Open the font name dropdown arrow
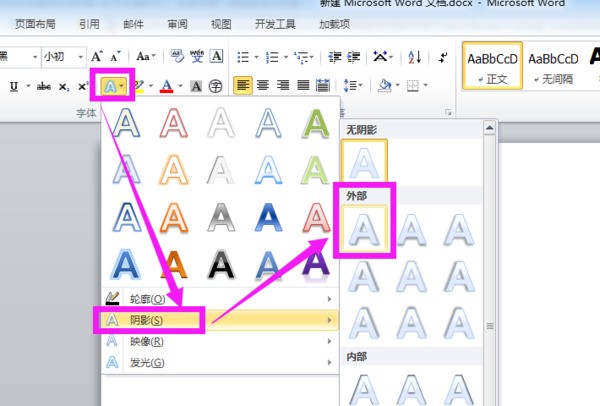600x406 pixels. click(x=35, y=57)
